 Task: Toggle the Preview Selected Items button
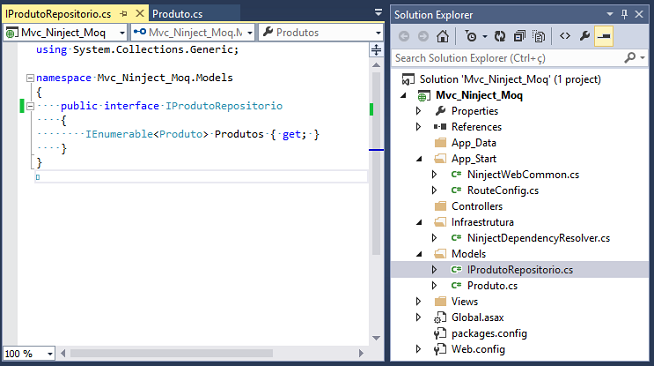tap(604, 37)
